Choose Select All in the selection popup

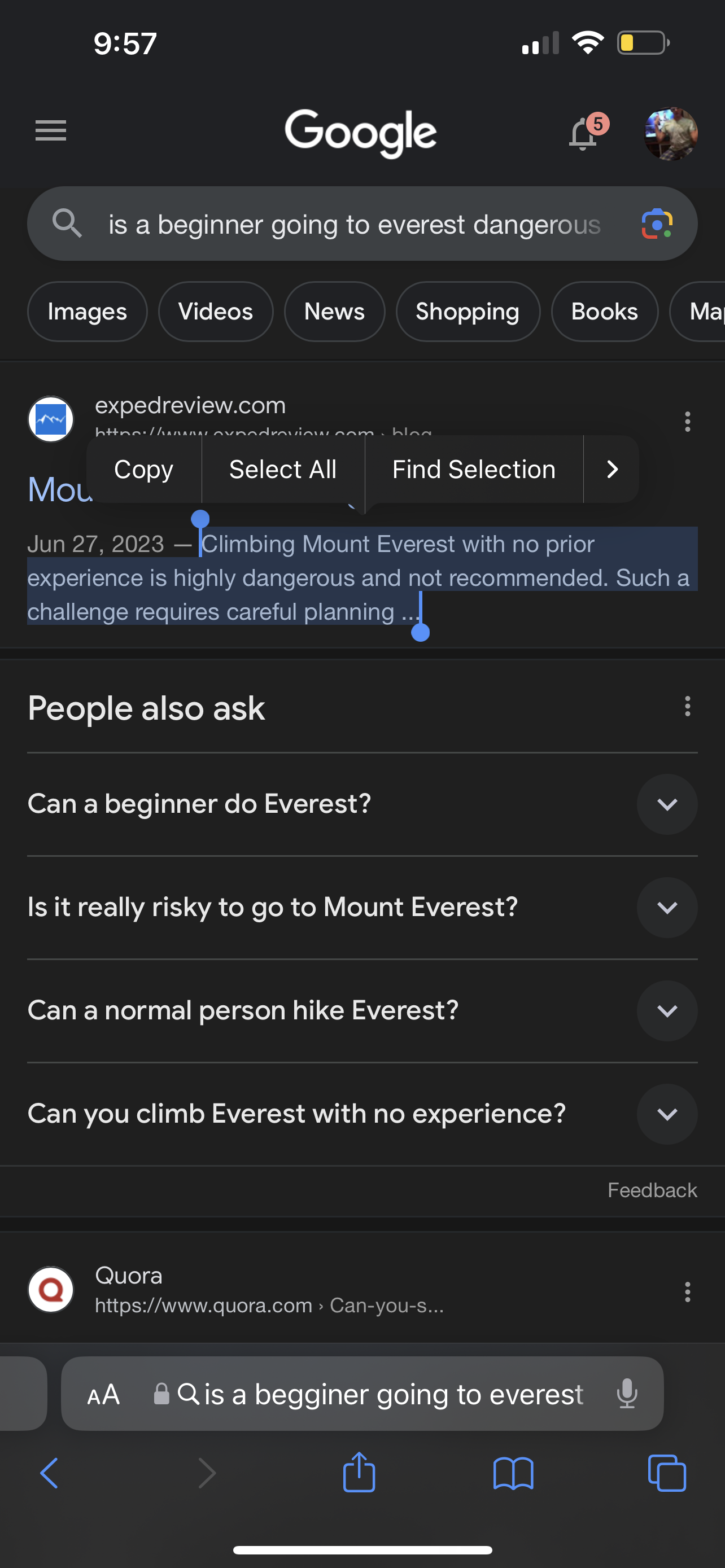click(x=283, y=469)
